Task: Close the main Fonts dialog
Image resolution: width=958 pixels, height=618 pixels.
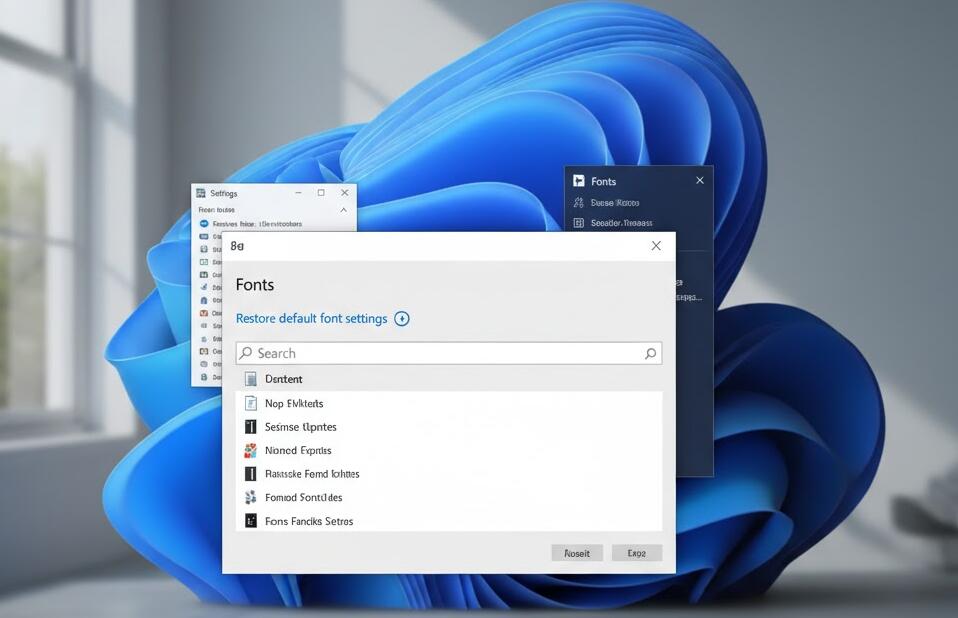Action: pyautogui.click(x=656, y=246)
